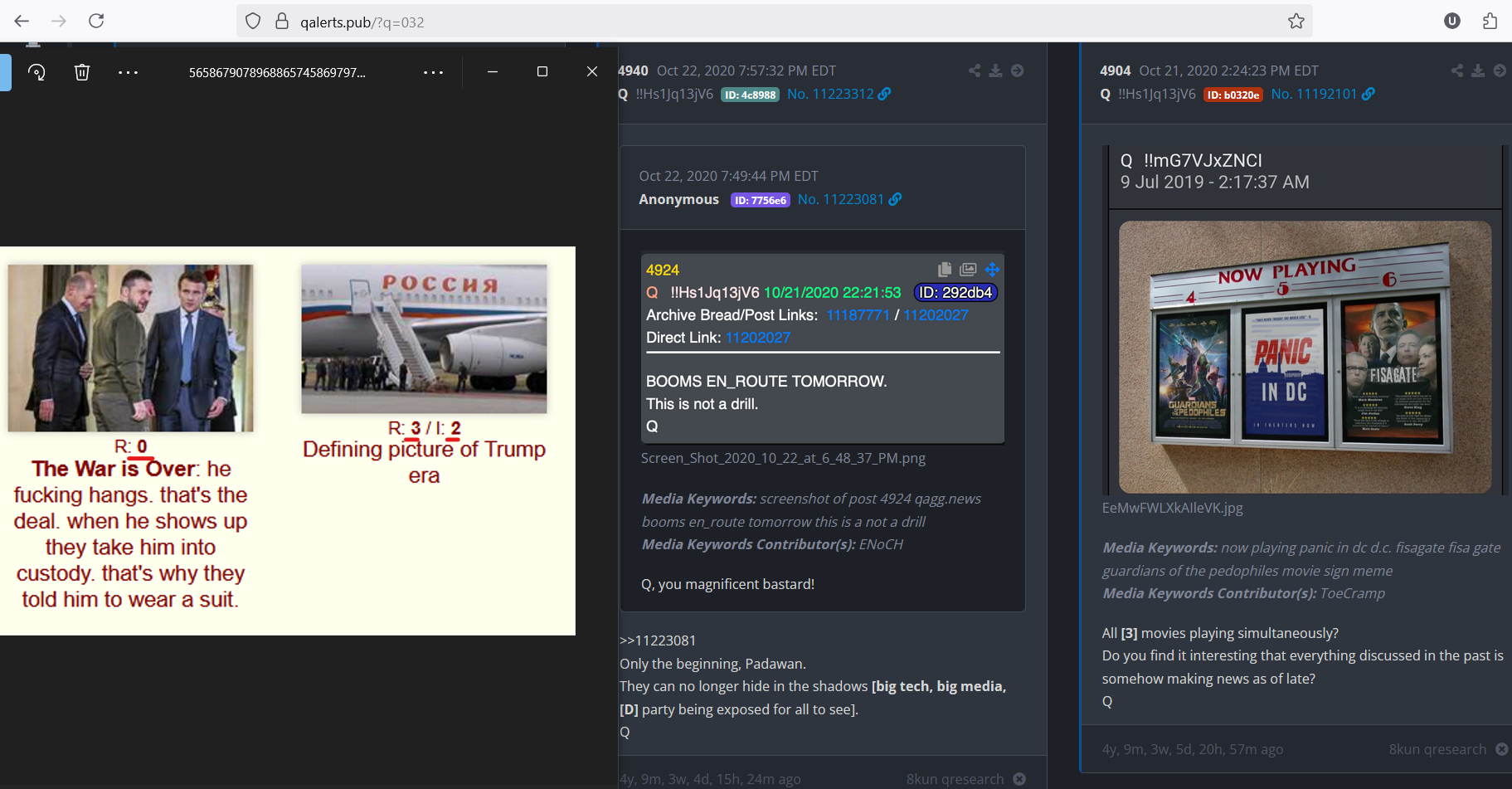Click the viewer window title 5658679078968865745869797...
The height and width of the screenshot is (789, 1512).
(277, 72)
